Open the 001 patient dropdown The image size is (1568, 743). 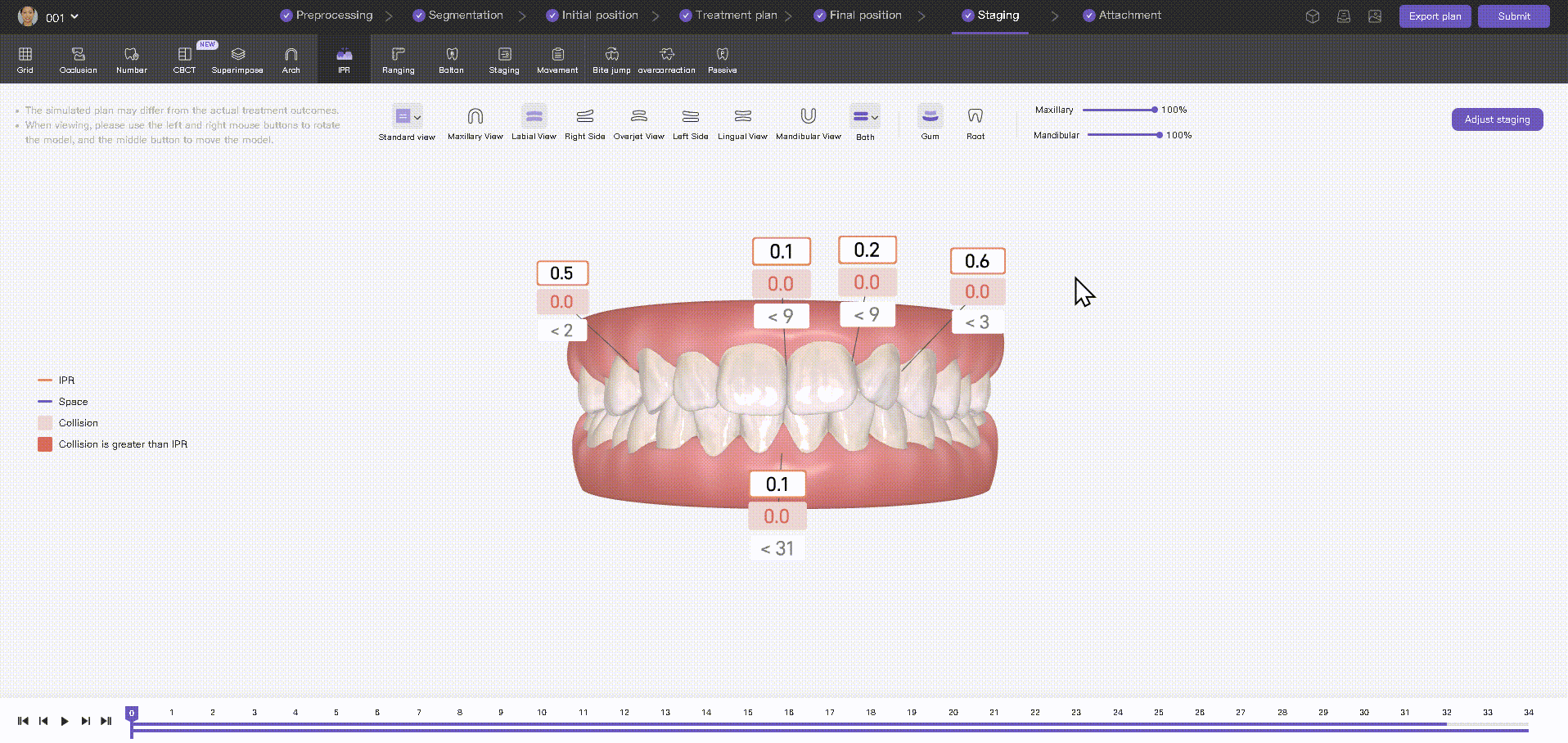(x=62, y=17)
